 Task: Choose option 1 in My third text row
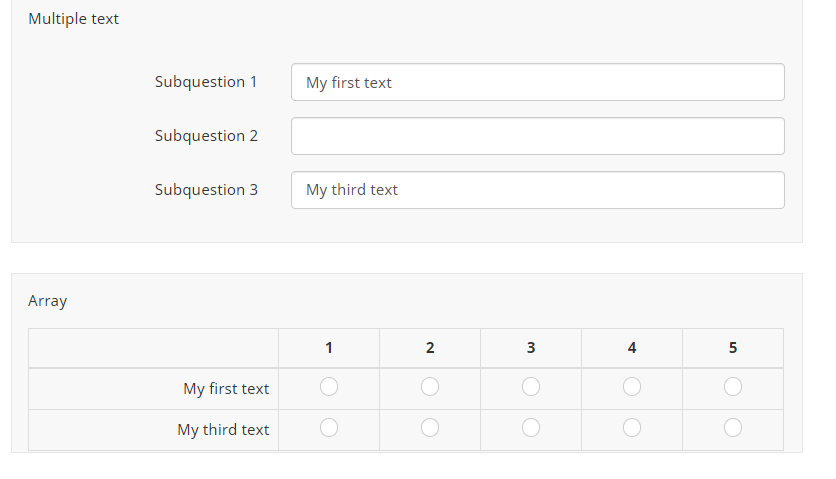[329, 427]
